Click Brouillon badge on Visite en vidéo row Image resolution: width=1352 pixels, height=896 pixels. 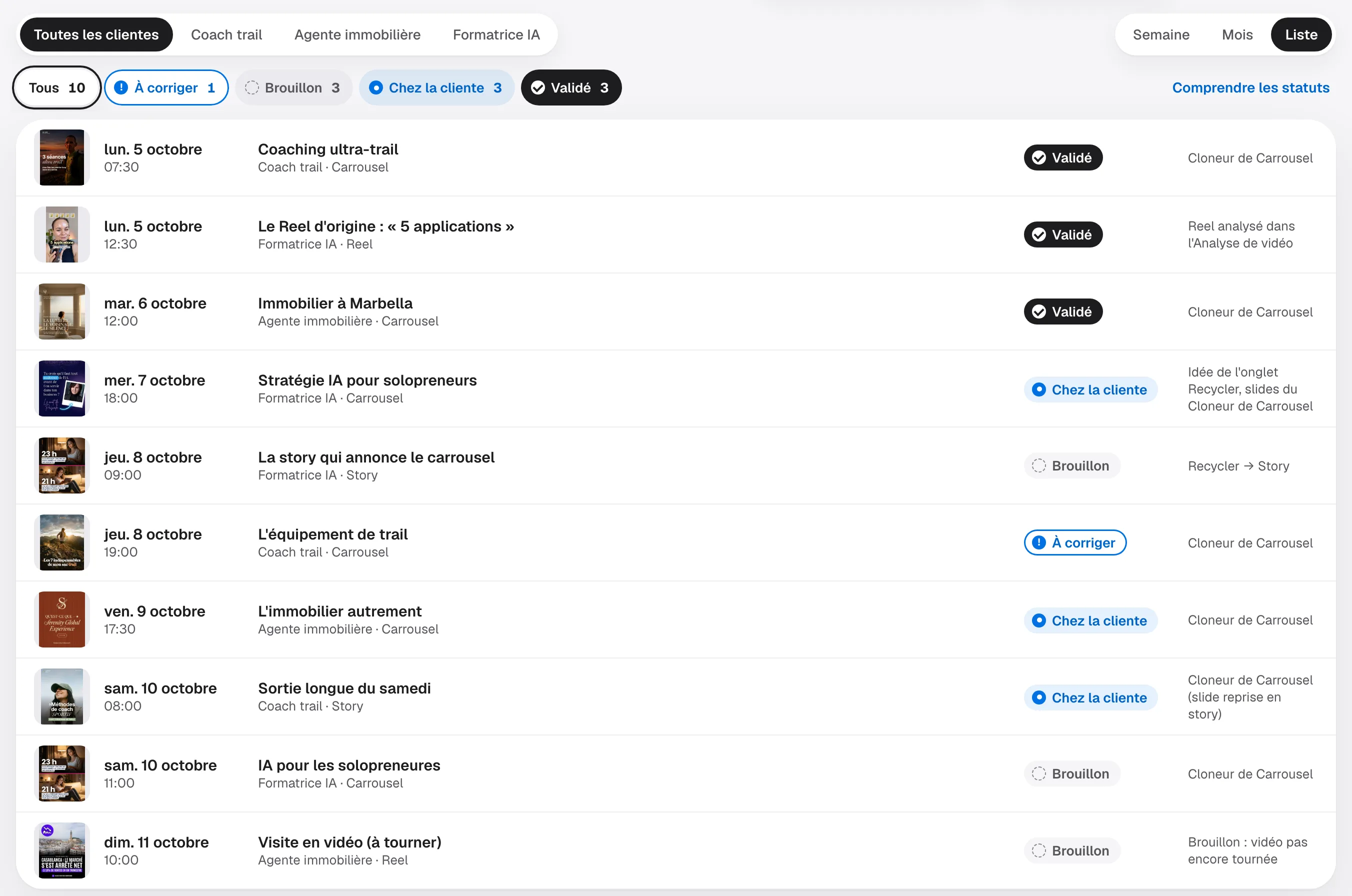tap(1072, 851)
